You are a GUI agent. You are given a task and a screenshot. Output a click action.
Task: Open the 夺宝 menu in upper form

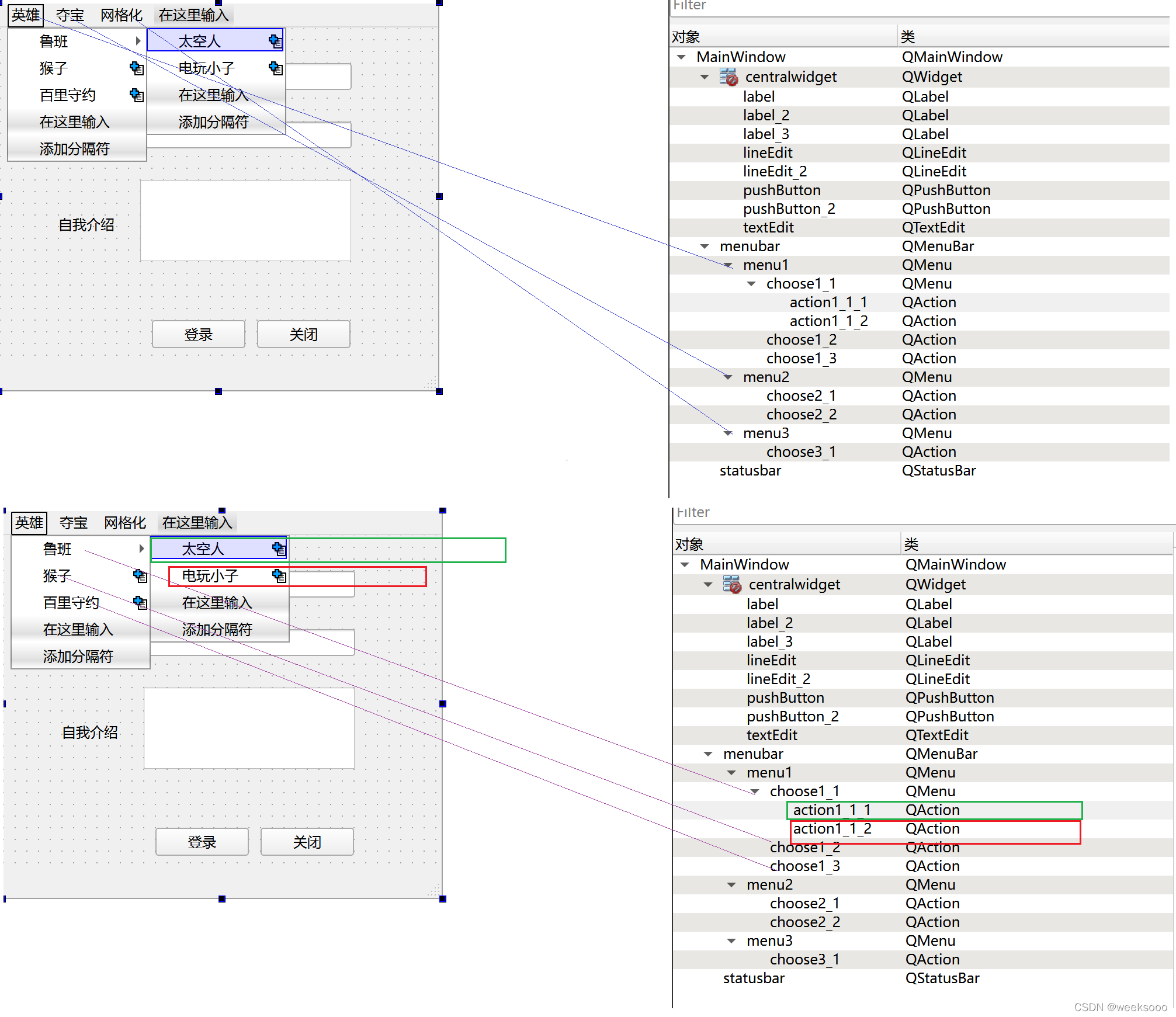pos(70,15)
